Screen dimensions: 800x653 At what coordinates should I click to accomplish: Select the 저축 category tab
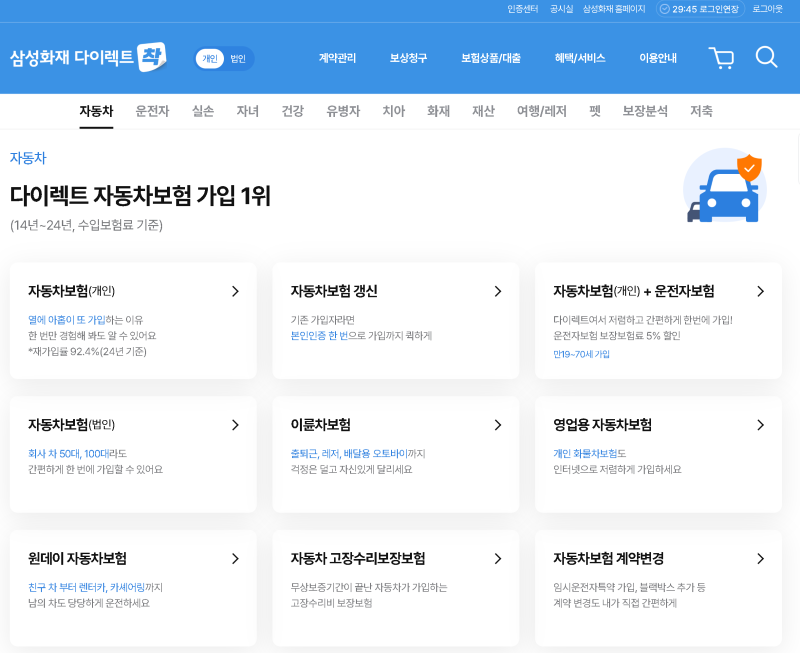(701, 111)
